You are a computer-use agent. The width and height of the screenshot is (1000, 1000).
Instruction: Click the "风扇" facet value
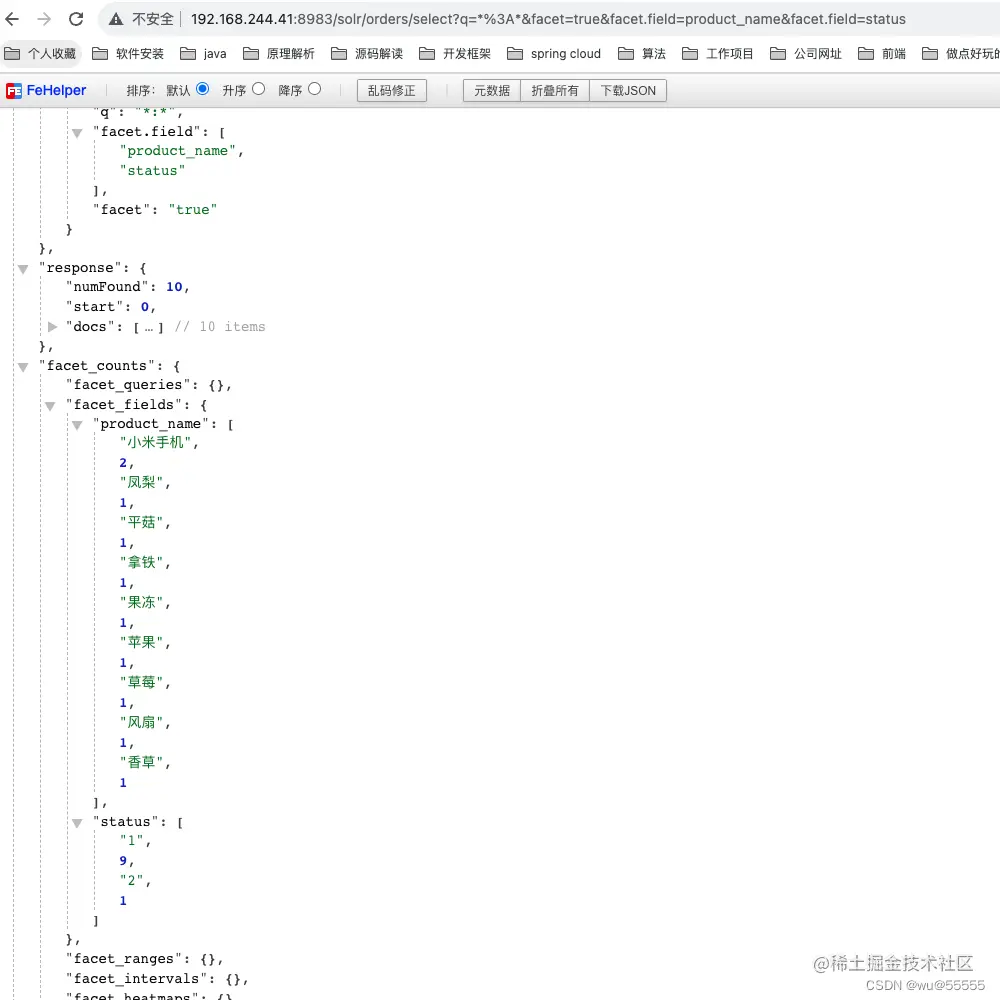click(142, 722)
